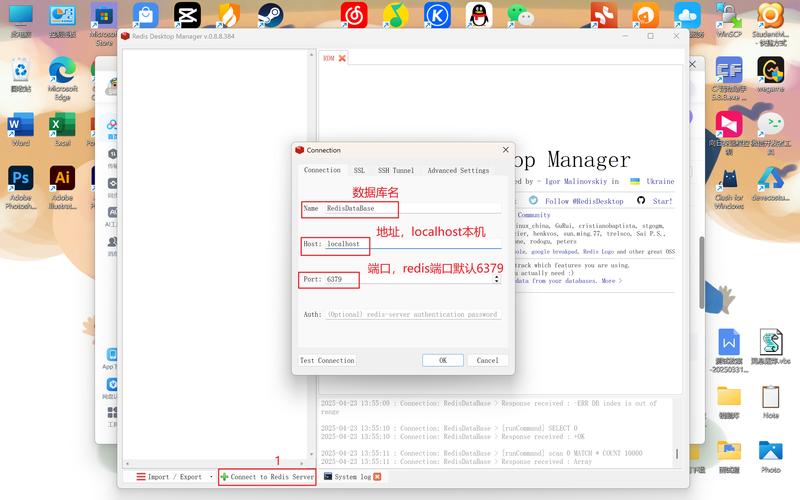
Task: Select the Connection tab in dialog
Action: tap(322, 170)
